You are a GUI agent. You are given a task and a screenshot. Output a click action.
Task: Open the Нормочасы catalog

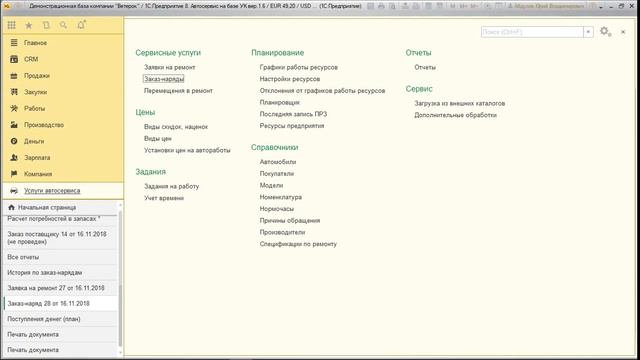click(x=277, y=209)
